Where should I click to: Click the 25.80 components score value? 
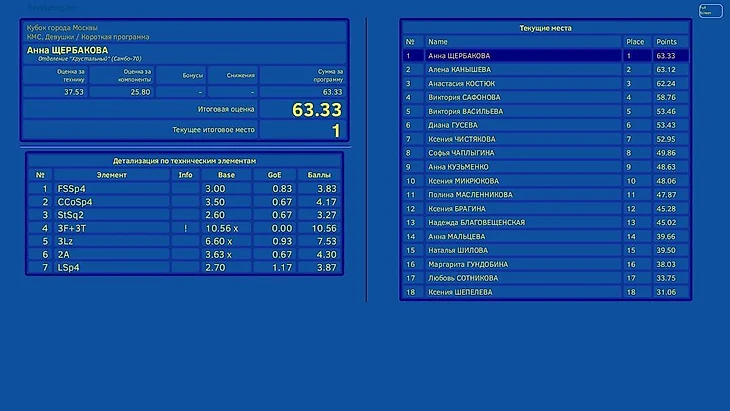(x=140, y=92)
